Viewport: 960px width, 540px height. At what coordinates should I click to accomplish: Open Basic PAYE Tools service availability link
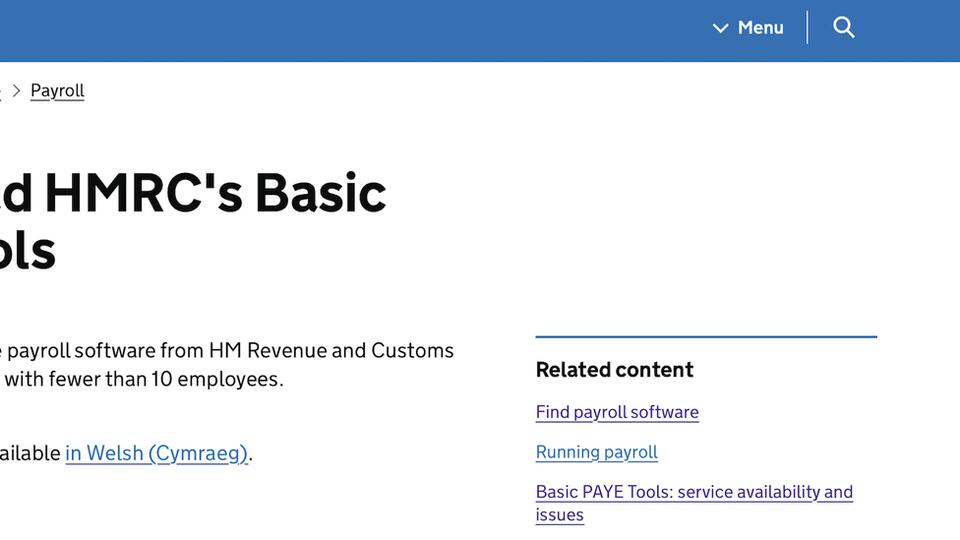(x=694, y=492)
